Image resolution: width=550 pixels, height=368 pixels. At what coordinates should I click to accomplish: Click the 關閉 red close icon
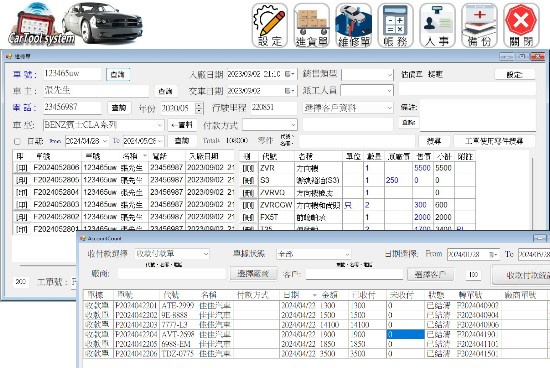click(521, 26)
